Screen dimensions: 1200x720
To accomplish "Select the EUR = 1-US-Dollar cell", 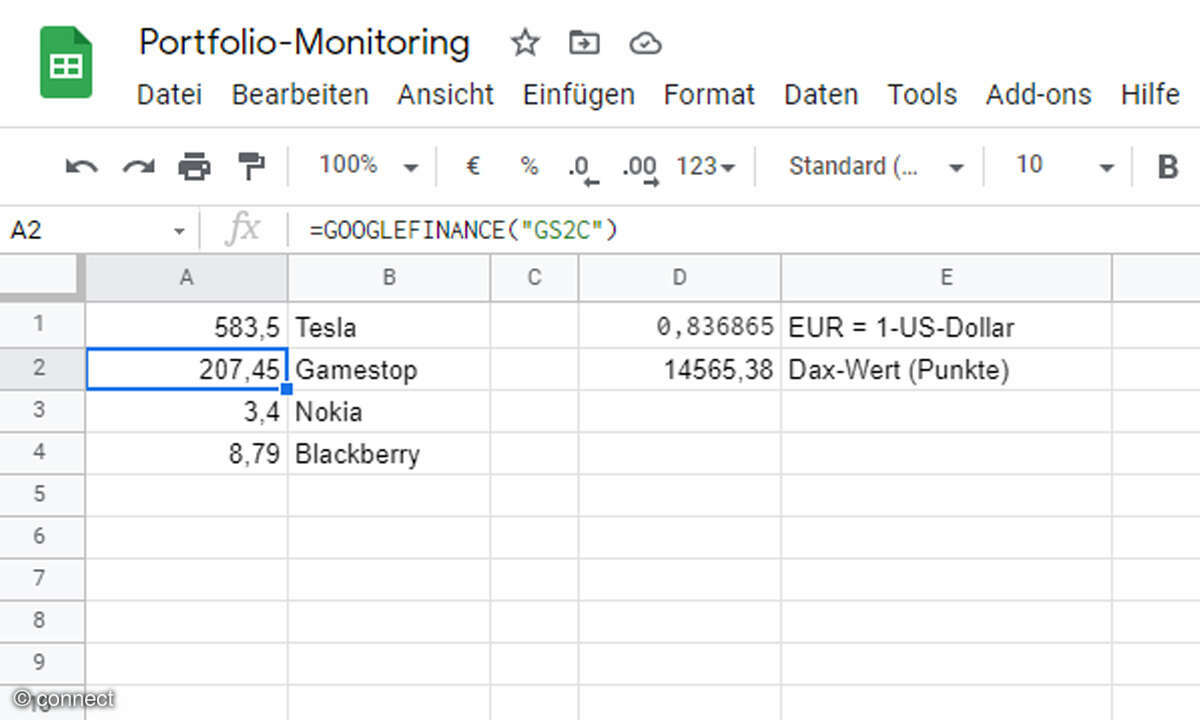I will [x=946, y=326].
